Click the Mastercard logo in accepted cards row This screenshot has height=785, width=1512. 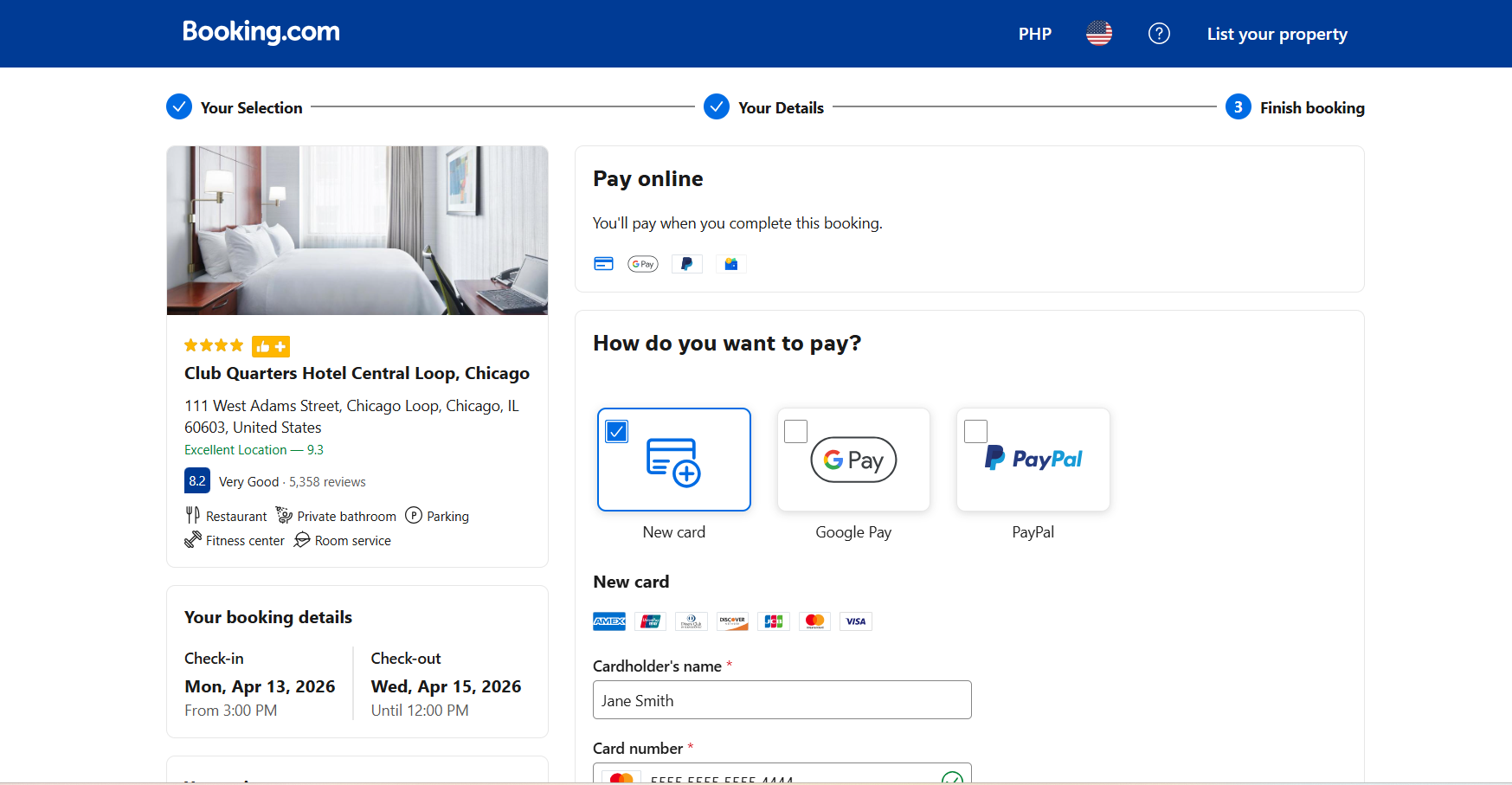pos(814,621)
